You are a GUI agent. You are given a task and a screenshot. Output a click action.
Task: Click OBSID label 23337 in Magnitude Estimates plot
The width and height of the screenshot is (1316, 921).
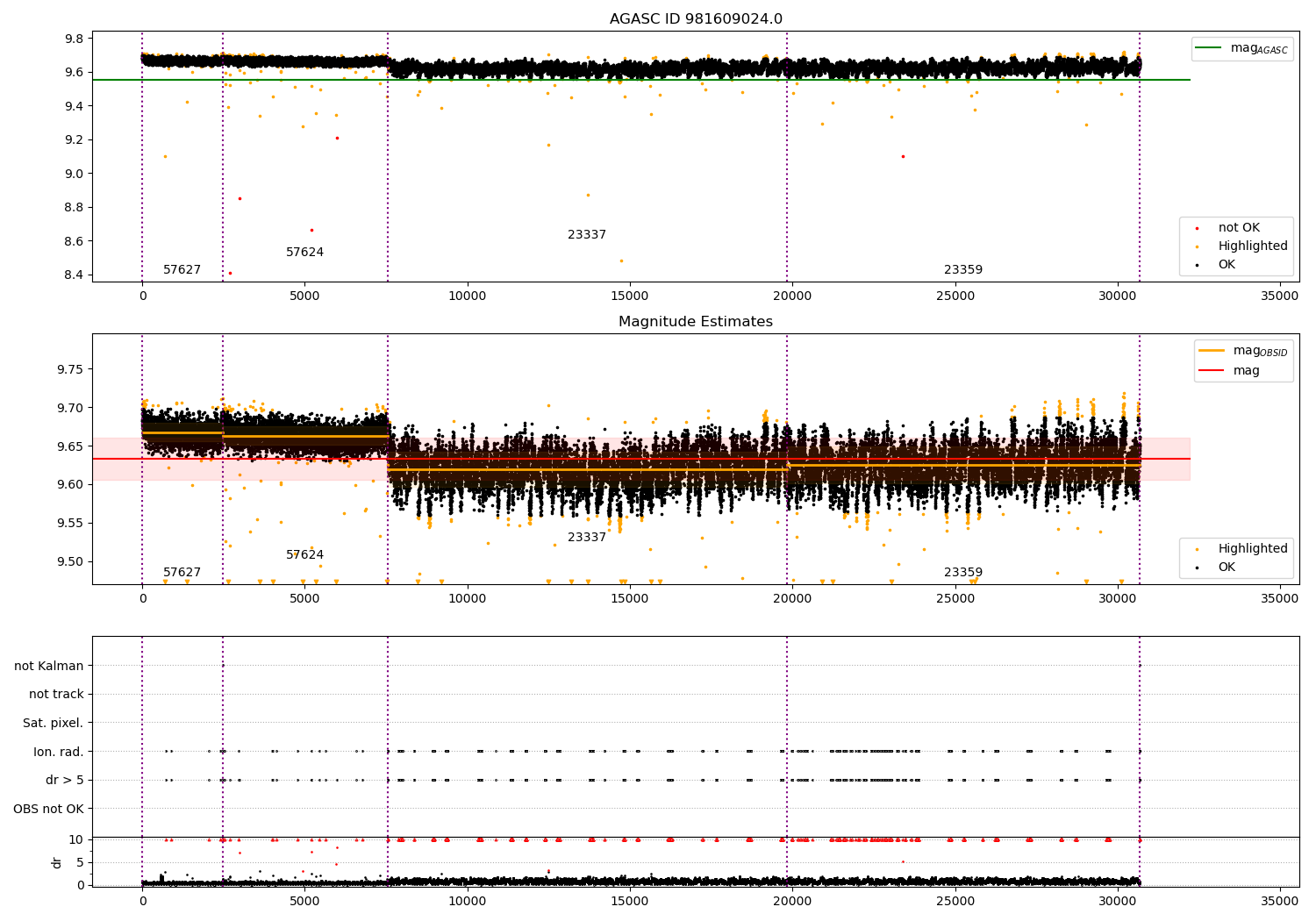click(x=587, y=538)
